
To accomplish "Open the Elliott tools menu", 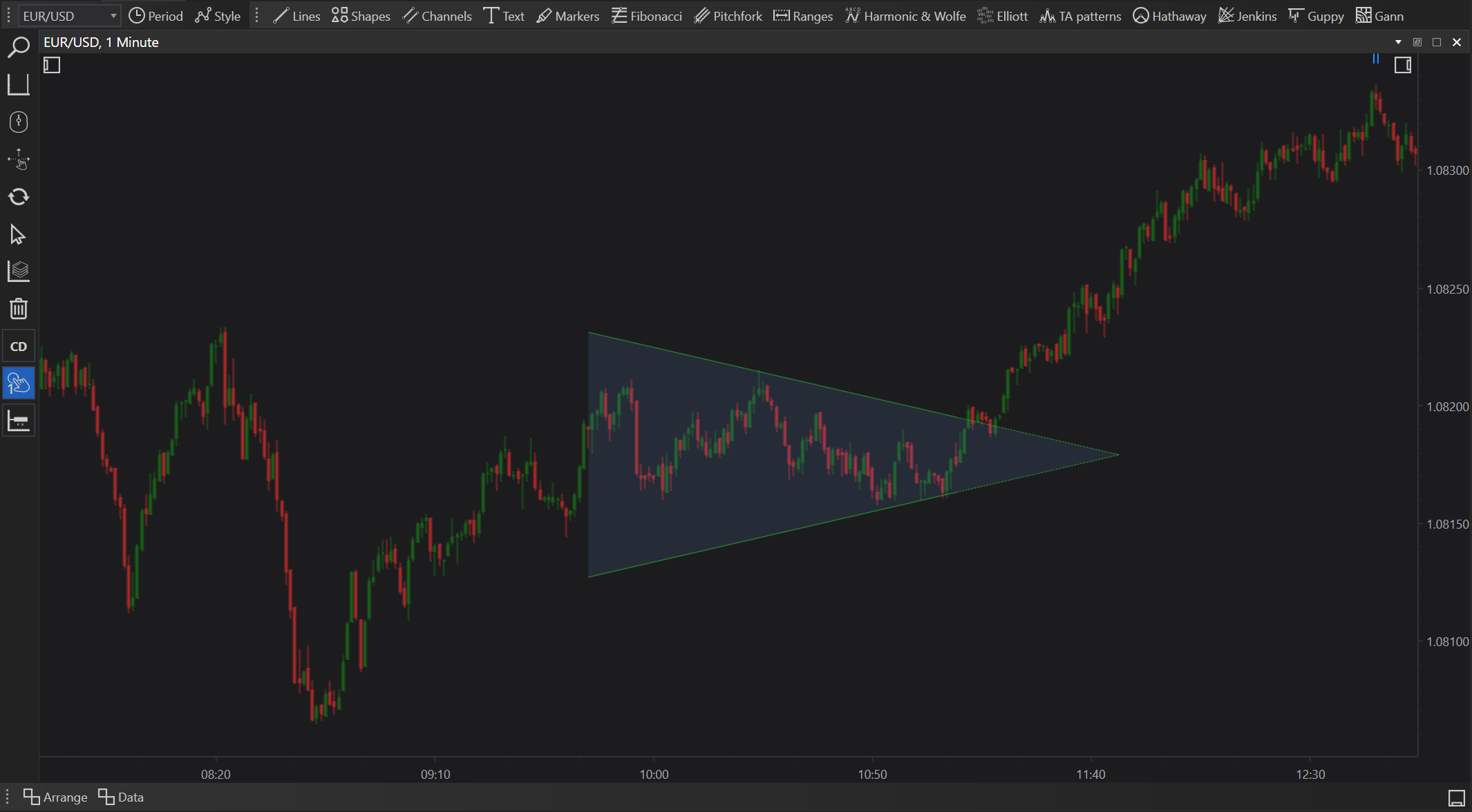I will (x=1003, y=16).
